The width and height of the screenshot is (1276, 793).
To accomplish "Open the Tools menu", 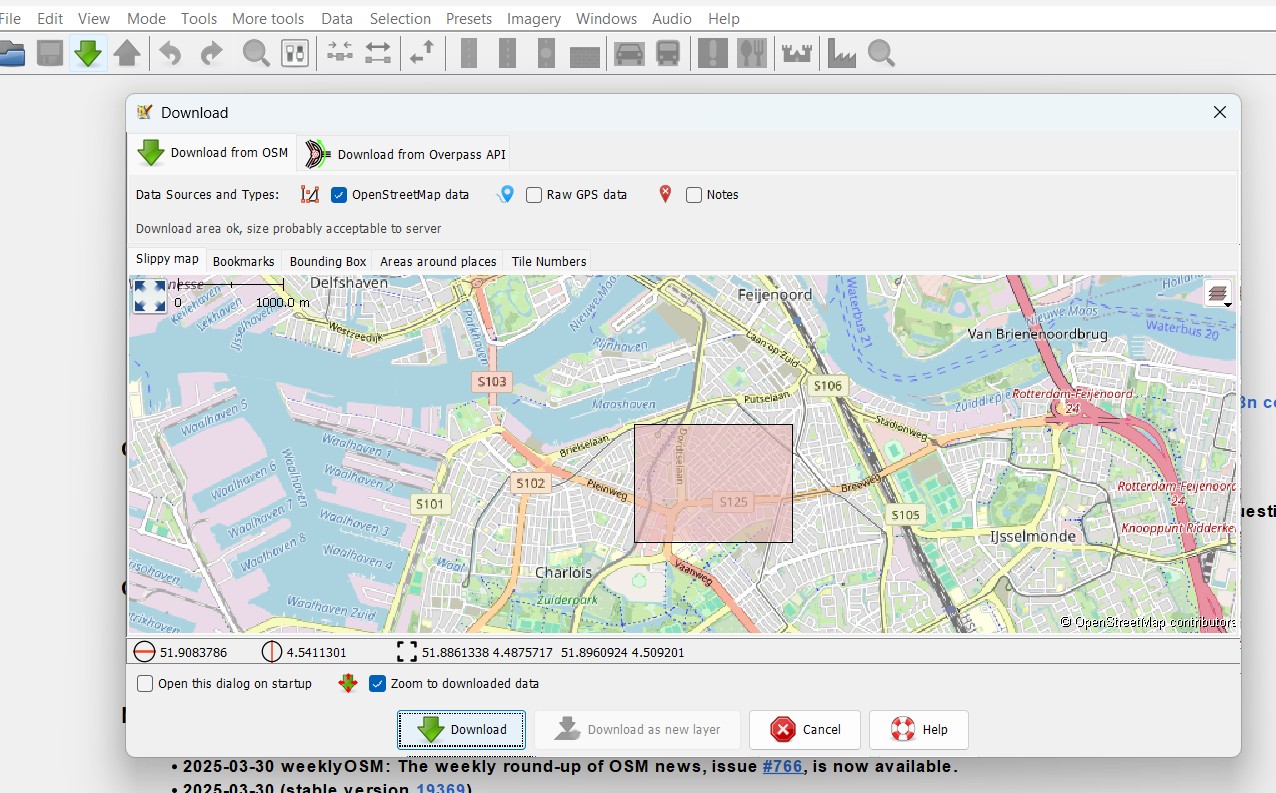I will coord(199,18).
